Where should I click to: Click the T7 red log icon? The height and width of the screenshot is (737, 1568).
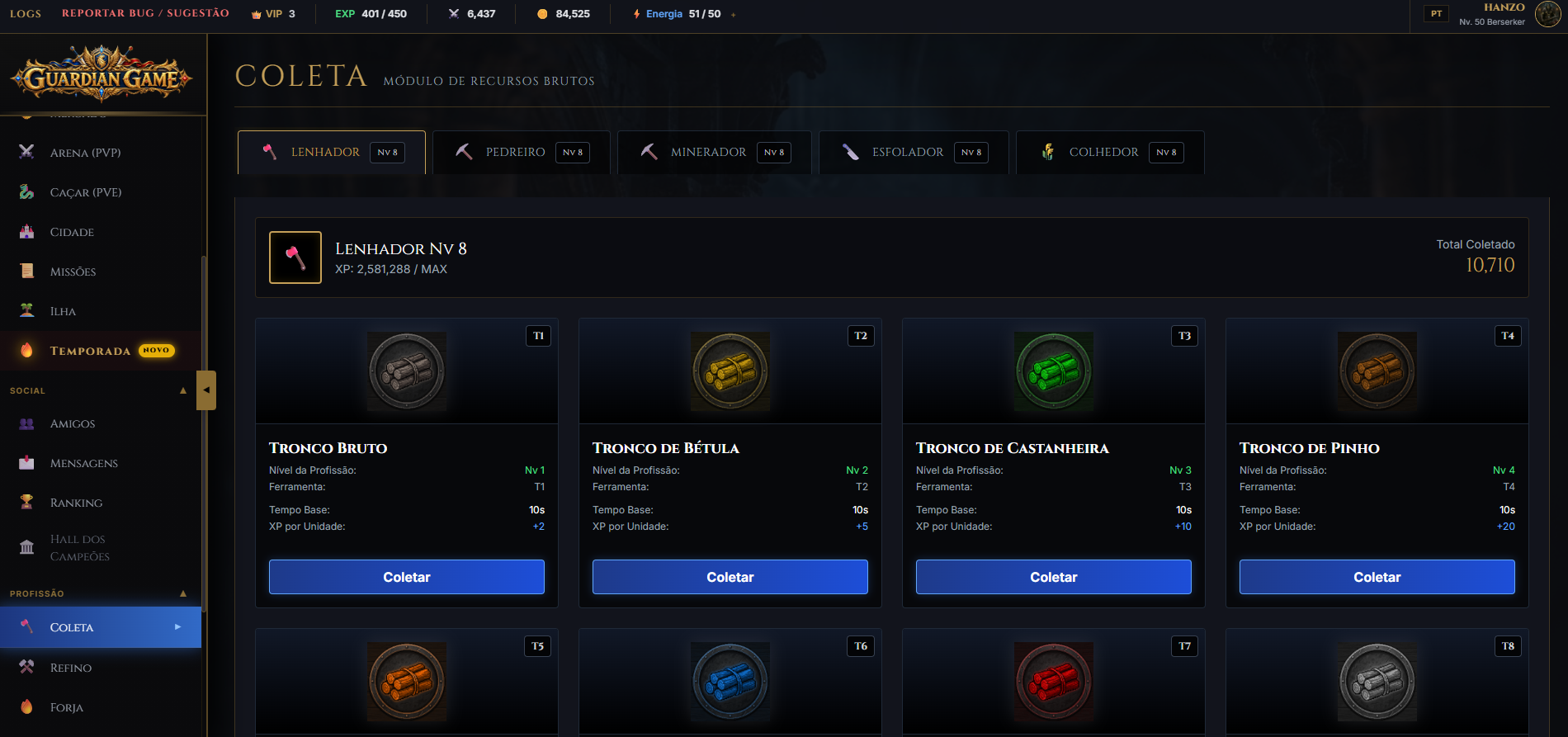click(x=1054, y=682)
